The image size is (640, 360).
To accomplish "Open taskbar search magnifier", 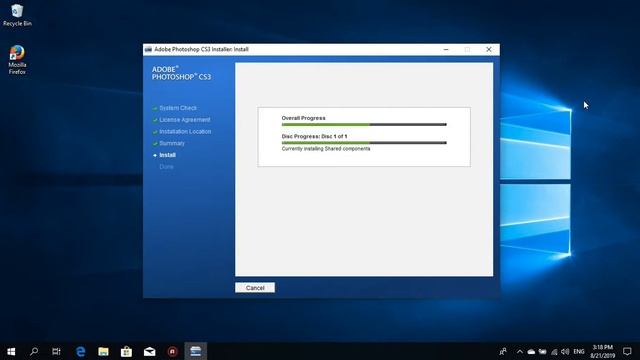I will 34,351.
